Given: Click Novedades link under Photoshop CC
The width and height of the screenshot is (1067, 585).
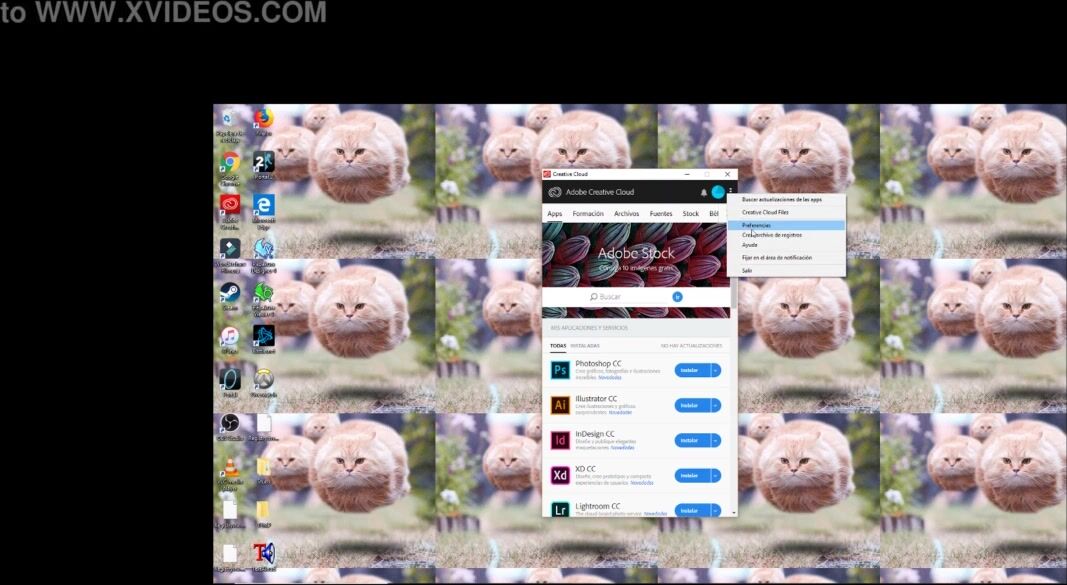Looking at the screenshot, I should coord(610,378).
